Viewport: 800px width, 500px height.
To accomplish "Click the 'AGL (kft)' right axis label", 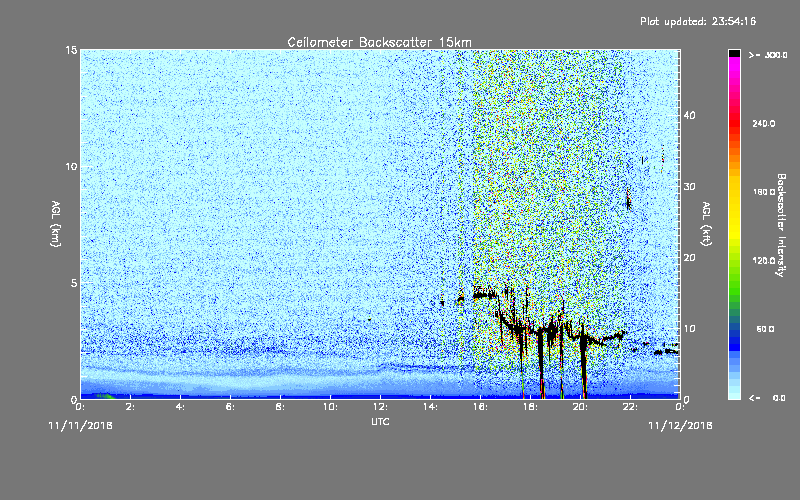I will [706, 223].
